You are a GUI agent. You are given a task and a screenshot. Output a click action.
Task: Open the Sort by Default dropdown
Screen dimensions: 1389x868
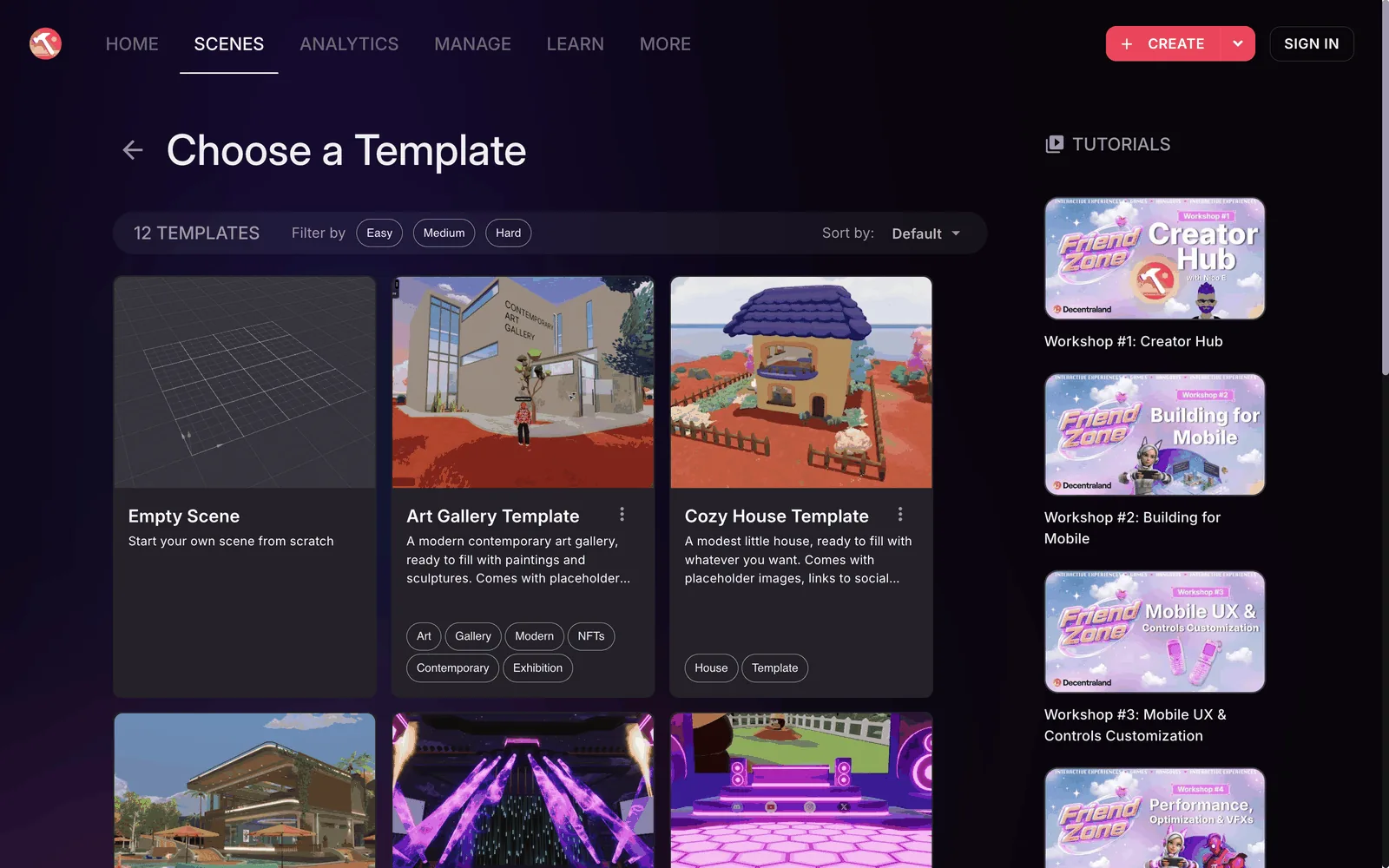tap(925, 233)
